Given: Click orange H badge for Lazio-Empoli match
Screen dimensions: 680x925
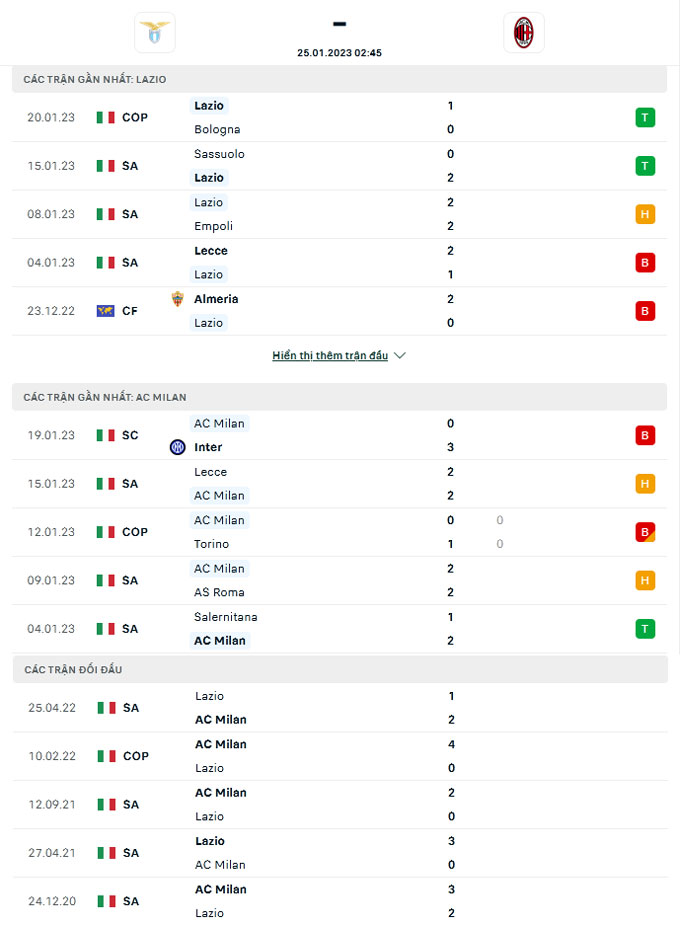Looking at the screenshot, I should pyautogui.click(x=645, y=214).
